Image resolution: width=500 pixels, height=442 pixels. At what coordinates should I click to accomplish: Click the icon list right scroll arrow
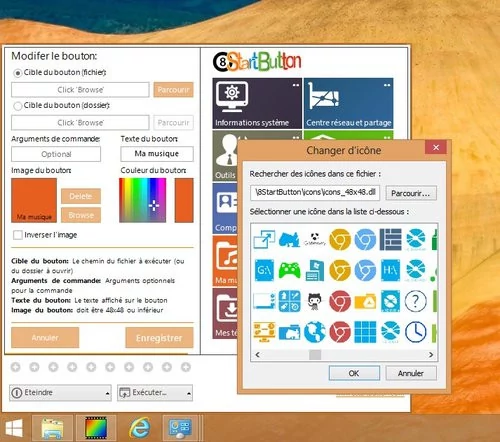pos(431,355)
